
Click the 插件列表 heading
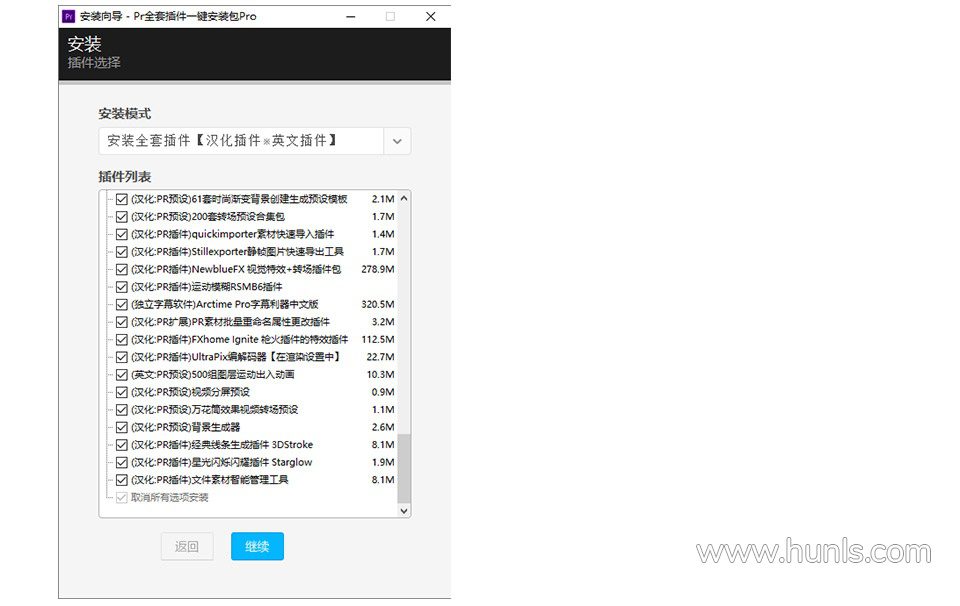pos(124,177)
